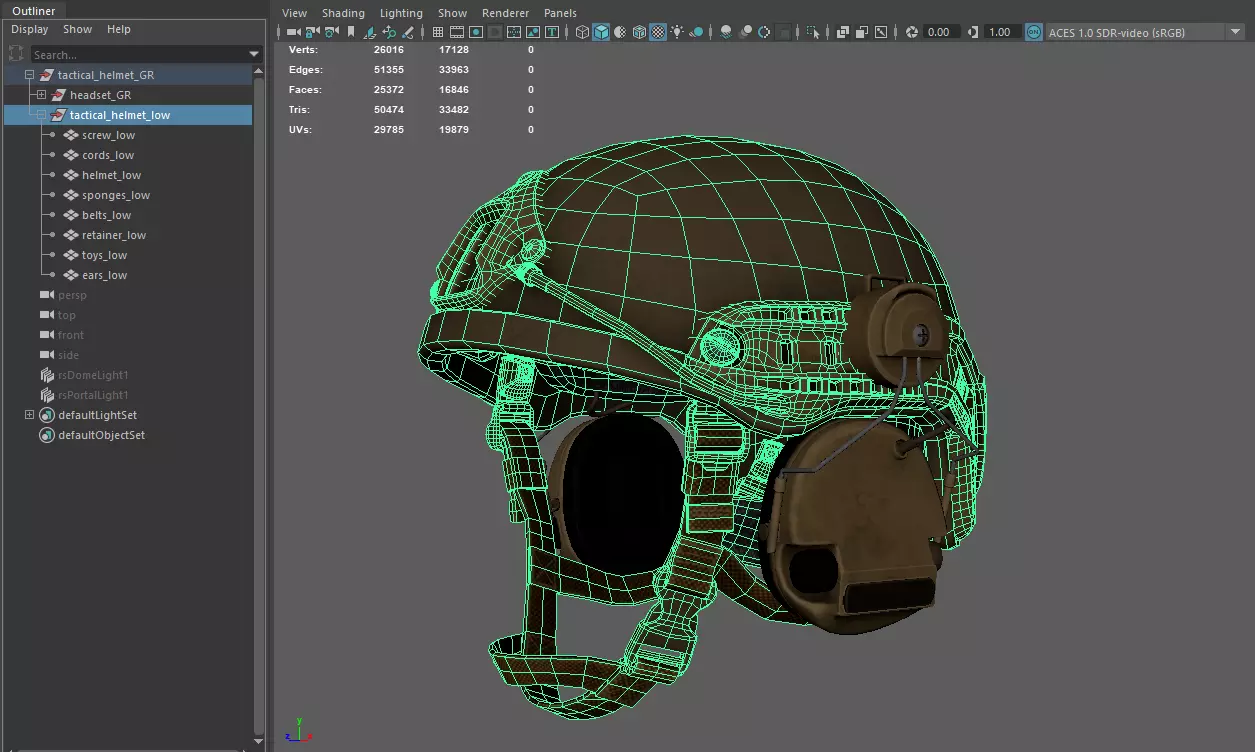Toggle the Shadows icon
The image size is (1255, 752).
coord(696,32)
